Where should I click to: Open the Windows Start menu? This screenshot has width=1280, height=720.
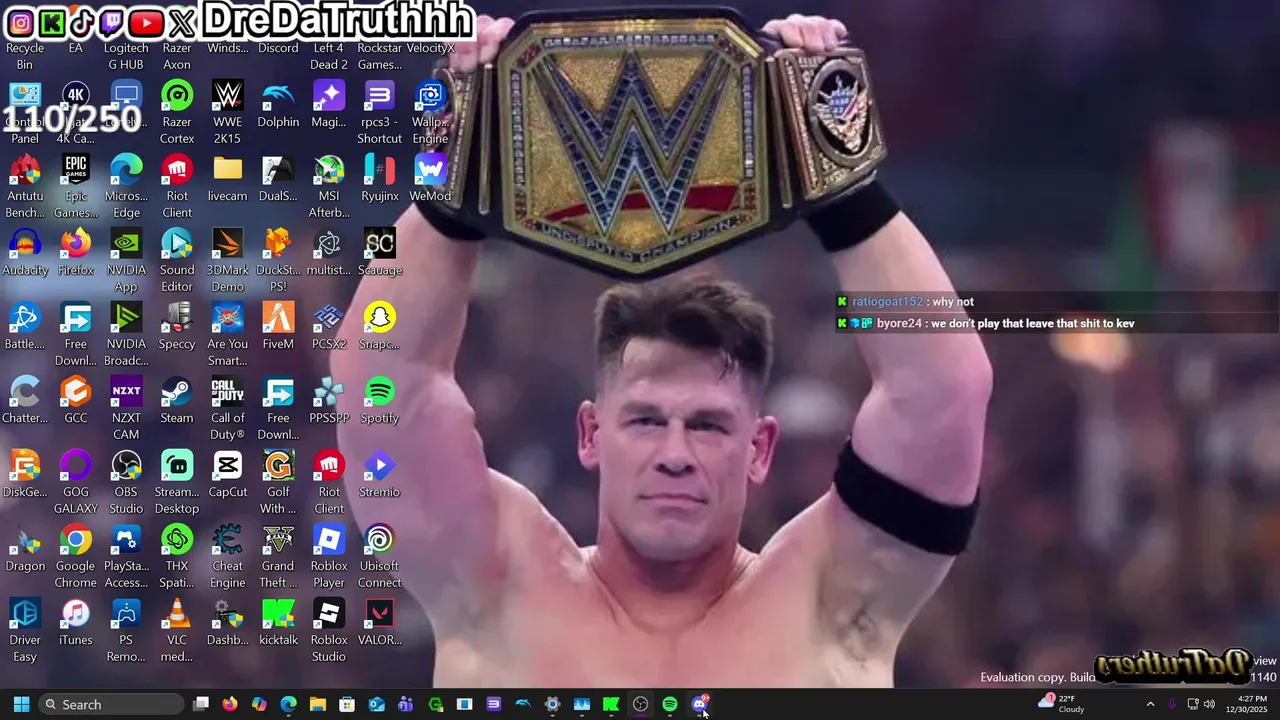[21, 704]
